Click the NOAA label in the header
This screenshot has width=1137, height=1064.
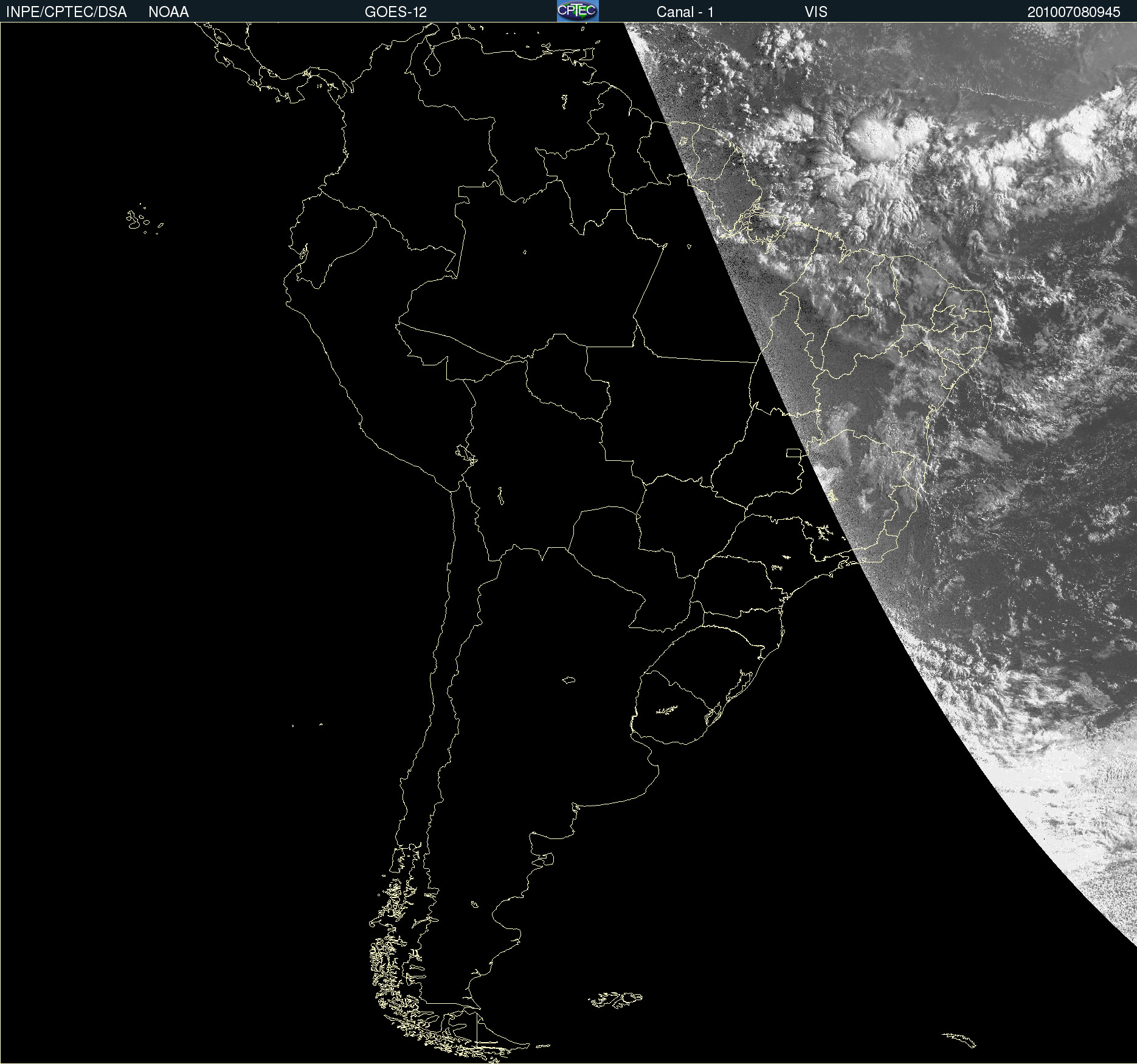pos(168,12)
